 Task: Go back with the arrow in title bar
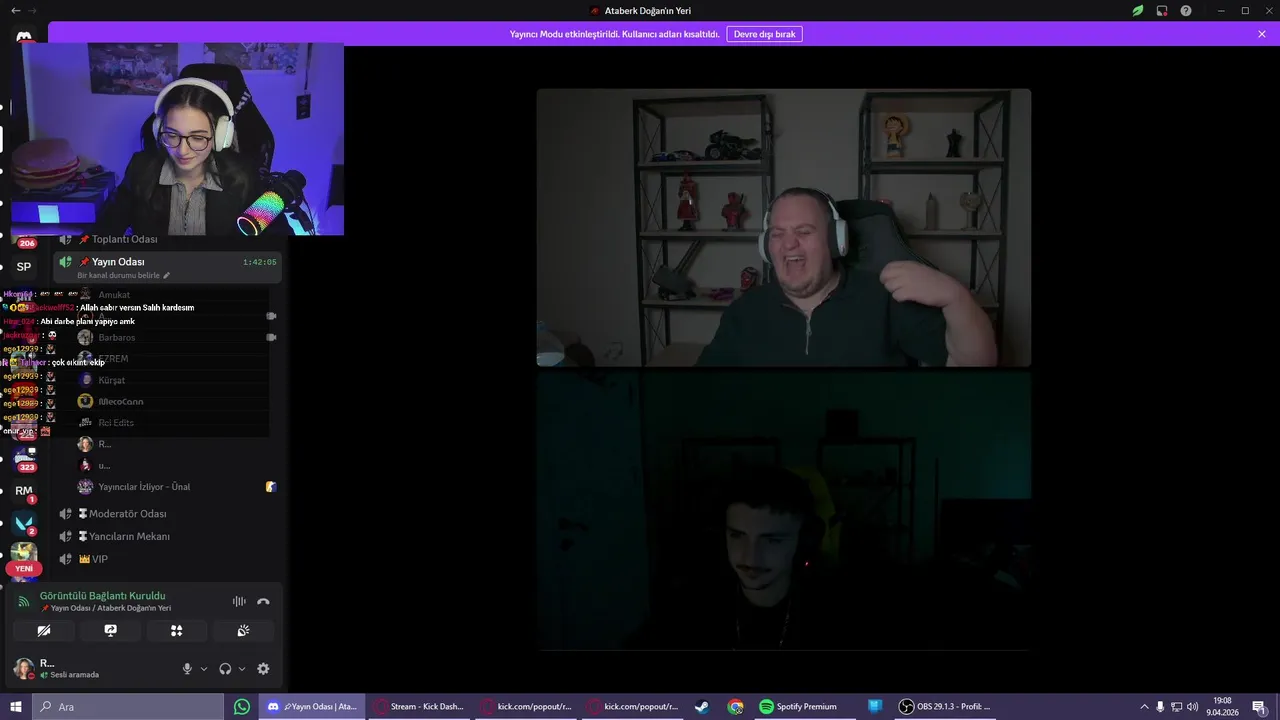click(15, 11)
